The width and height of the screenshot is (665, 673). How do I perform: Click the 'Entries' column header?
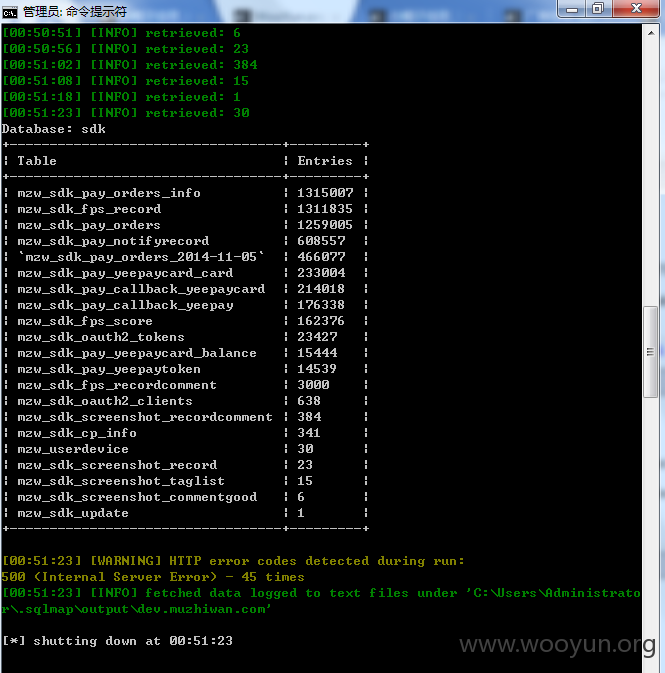[325, 161]
